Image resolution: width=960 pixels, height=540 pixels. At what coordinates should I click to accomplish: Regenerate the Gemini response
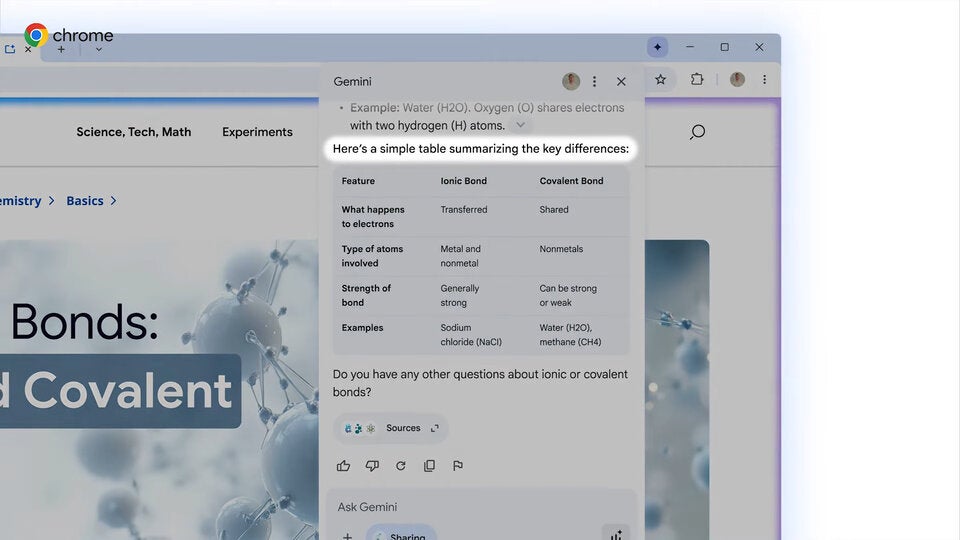pyautogui.click(x=400, y=466)
